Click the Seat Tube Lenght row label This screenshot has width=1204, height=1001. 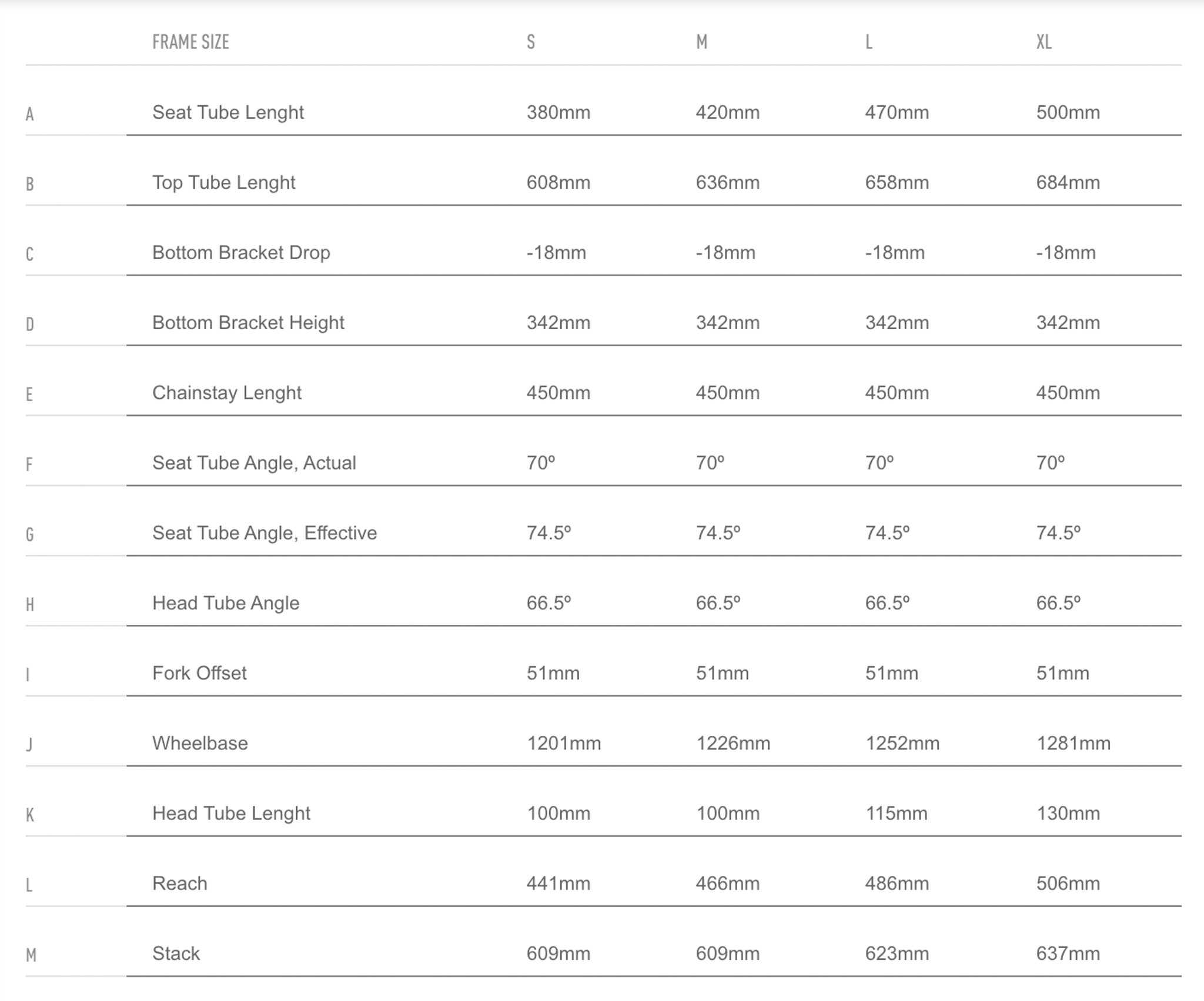(228, 112)
